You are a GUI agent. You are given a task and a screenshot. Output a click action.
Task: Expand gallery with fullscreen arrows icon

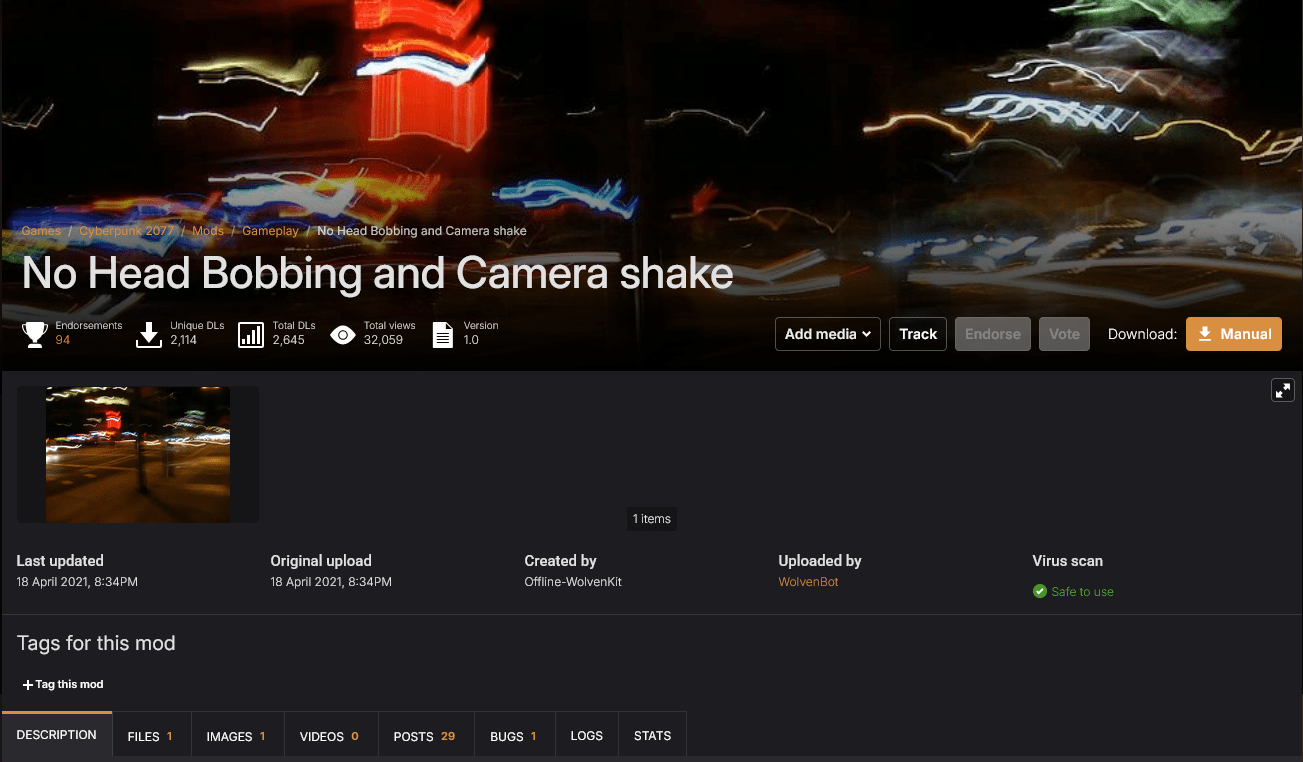click(1283, 391)
